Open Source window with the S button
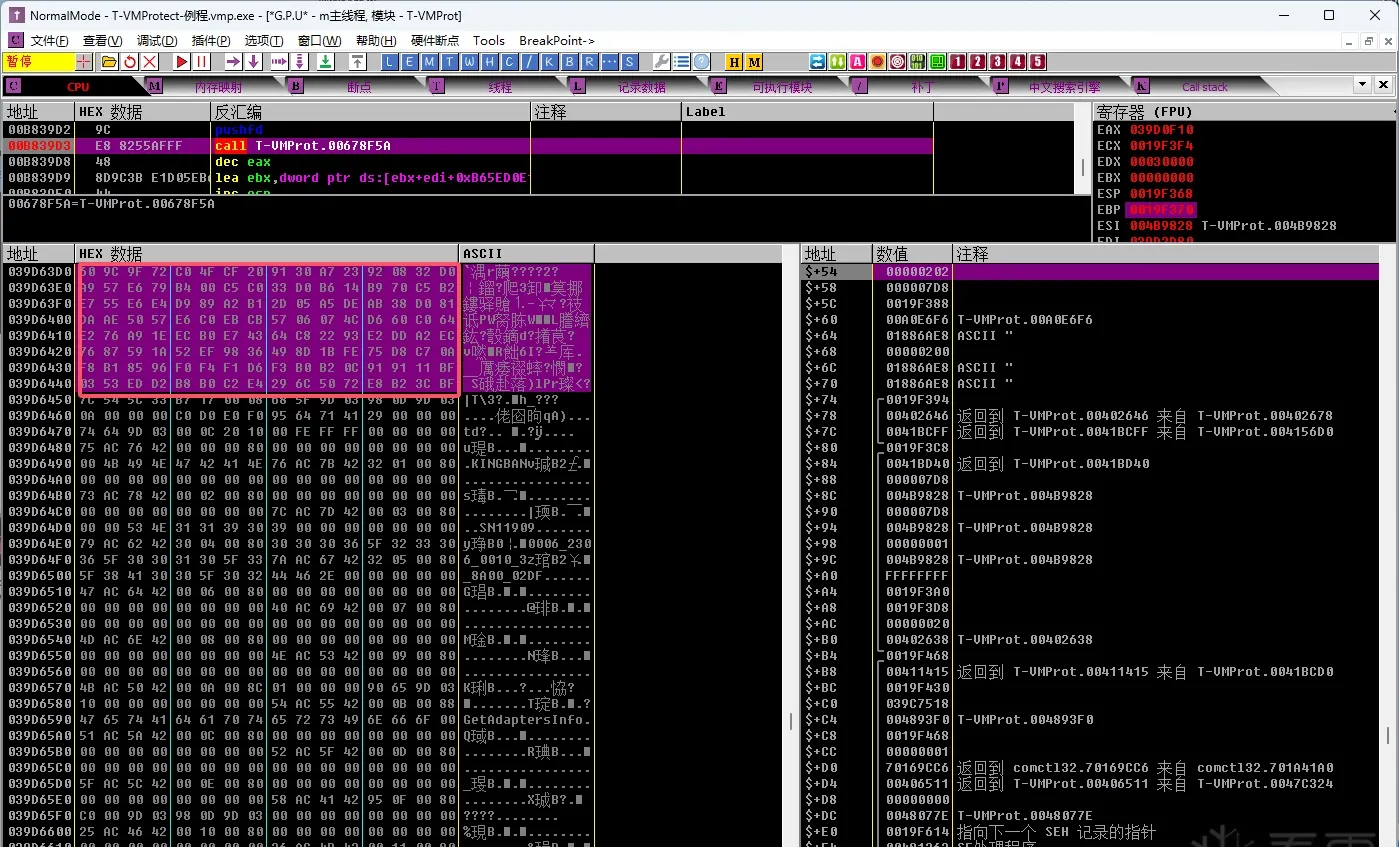The image size is (1399, 847). point(630,62)
